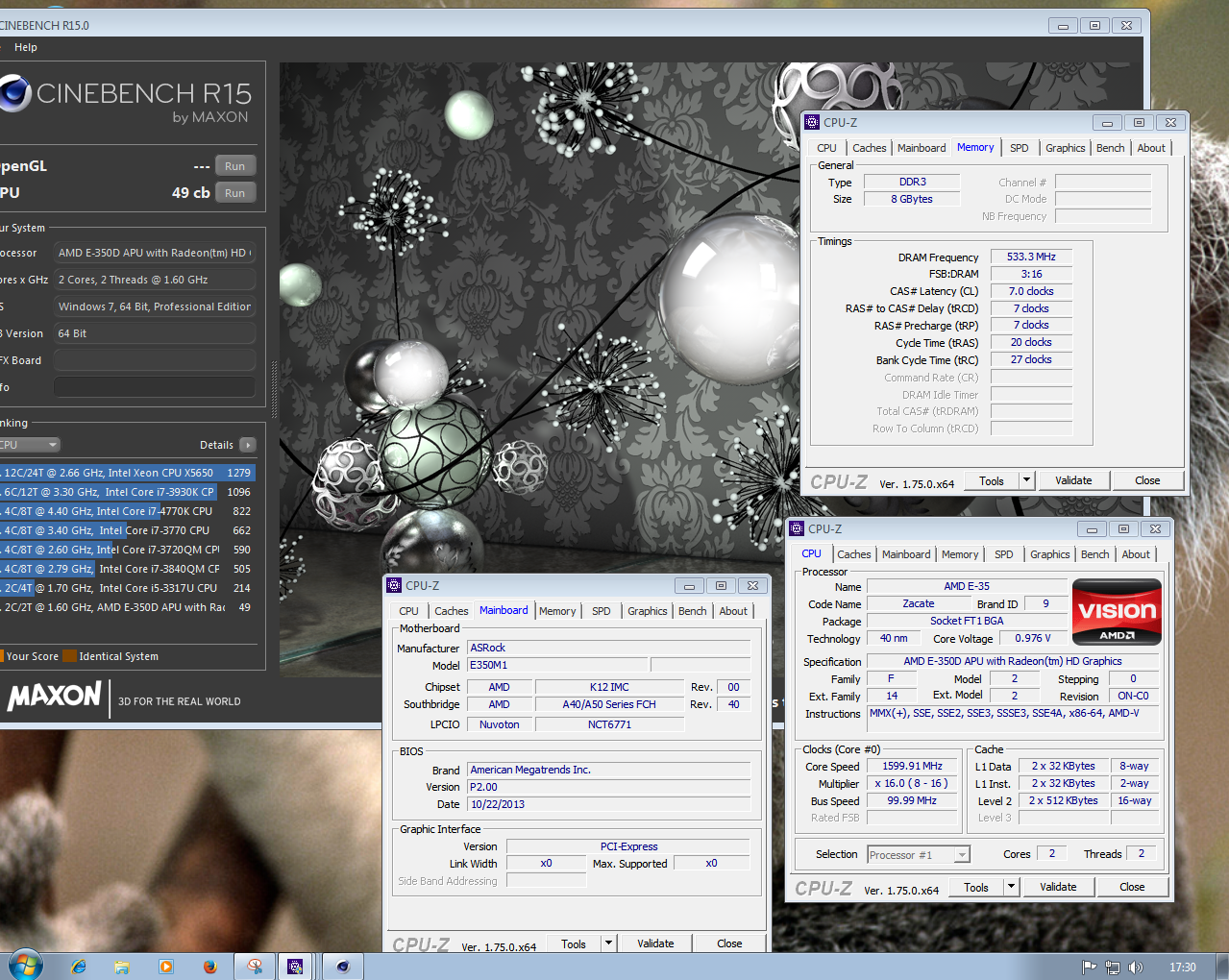Select the Core i7-3770 ranking row
Screen dimensions: 1229x980
(x=128, y=530)
